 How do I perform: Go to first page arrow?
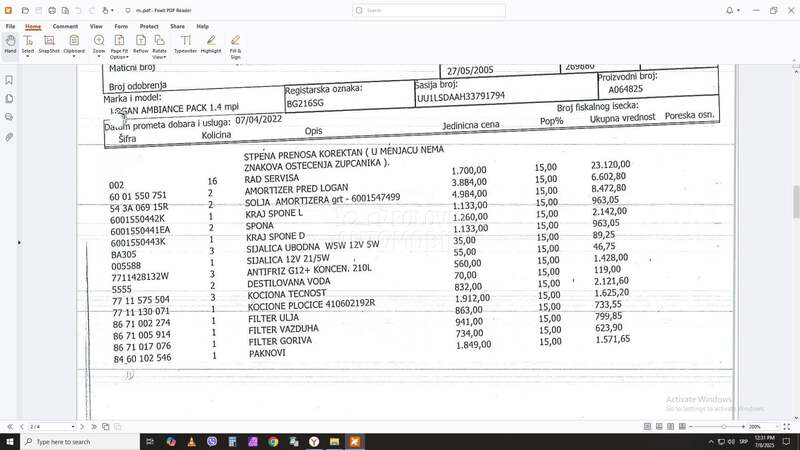[10, 427]
